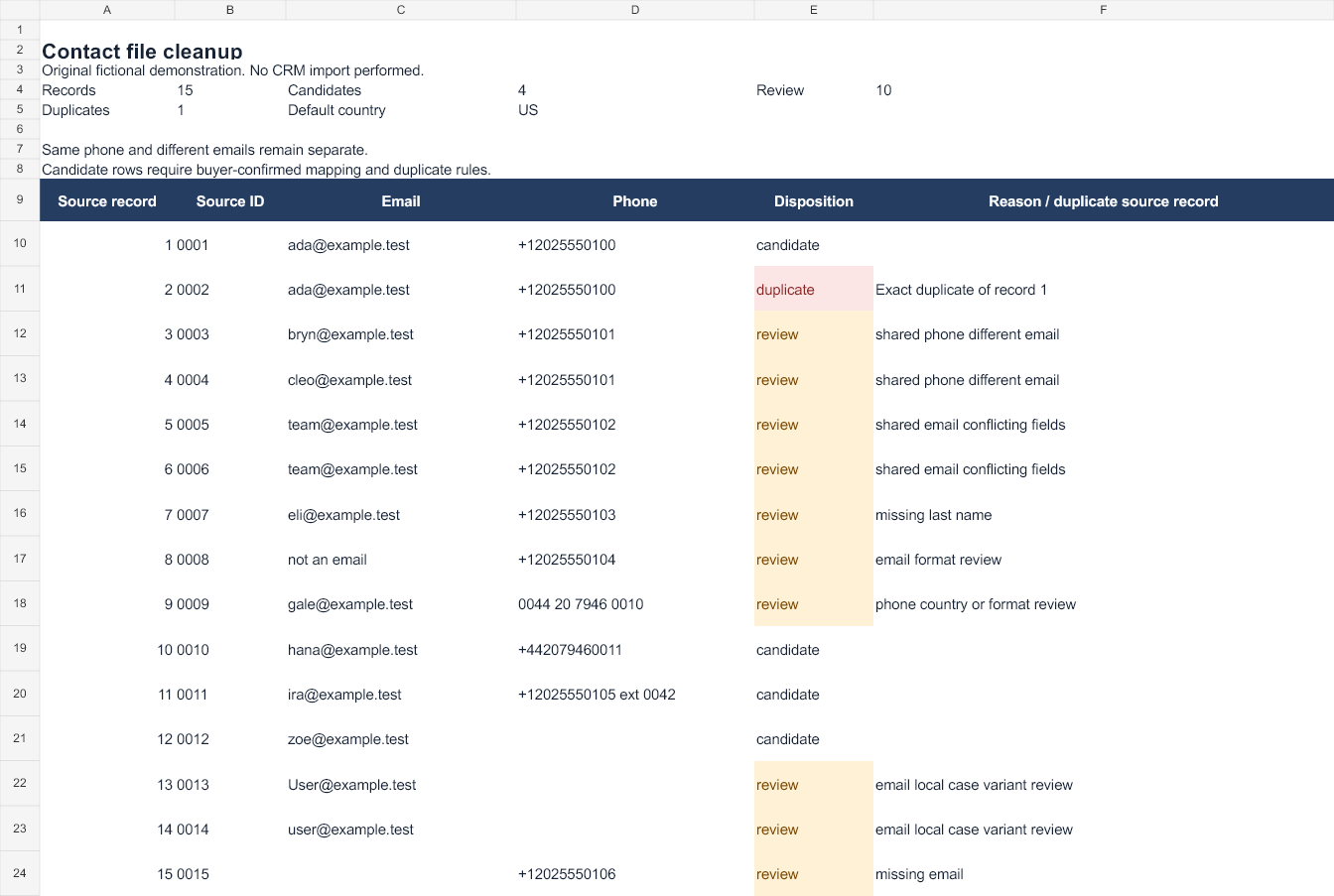Select the 'Candidates' summary label cell
The image size is (1334, 896).
tap(401, 90)
